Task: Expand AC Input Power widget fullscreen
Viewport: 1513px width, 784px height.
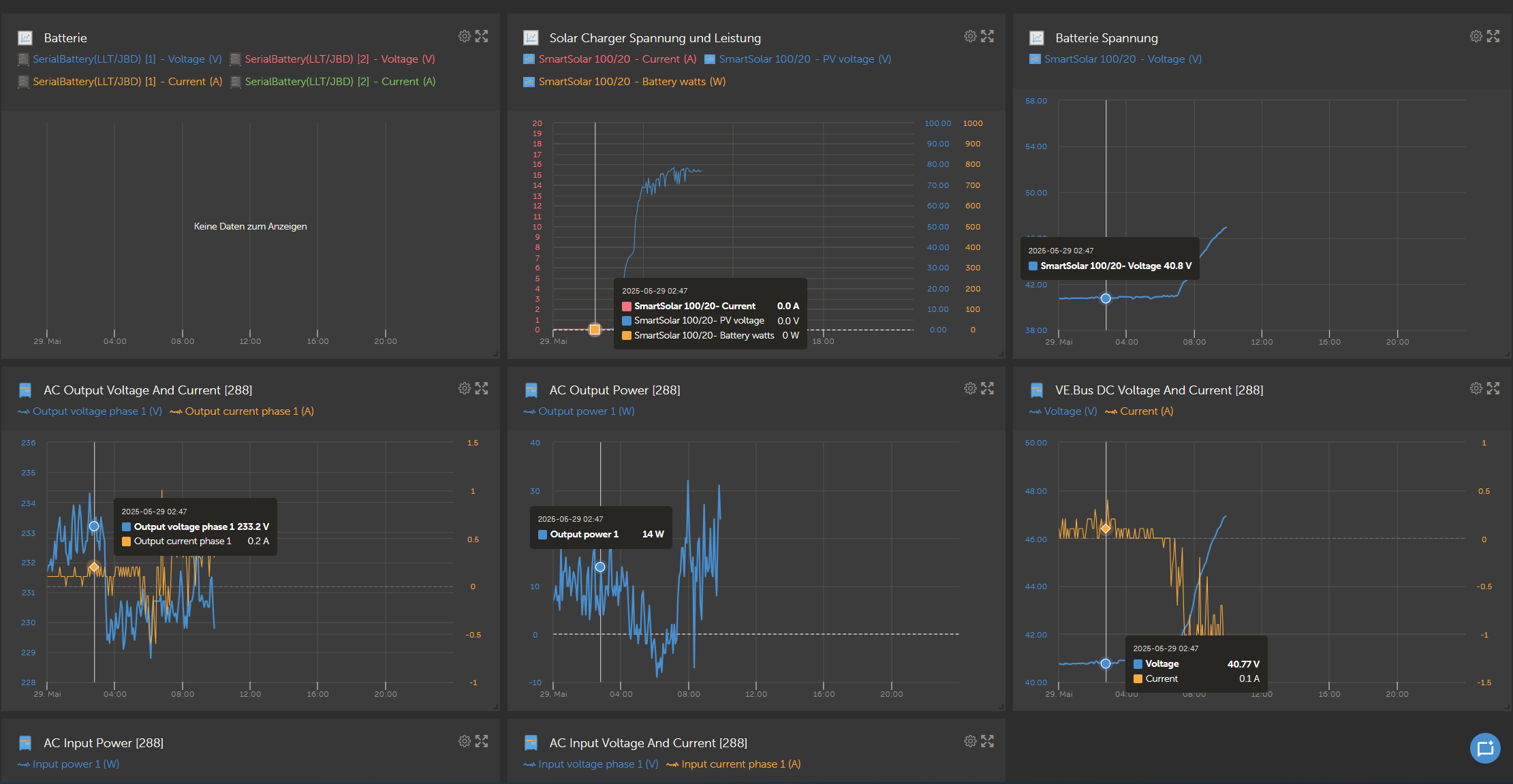Action: click(x=482, y=741)
